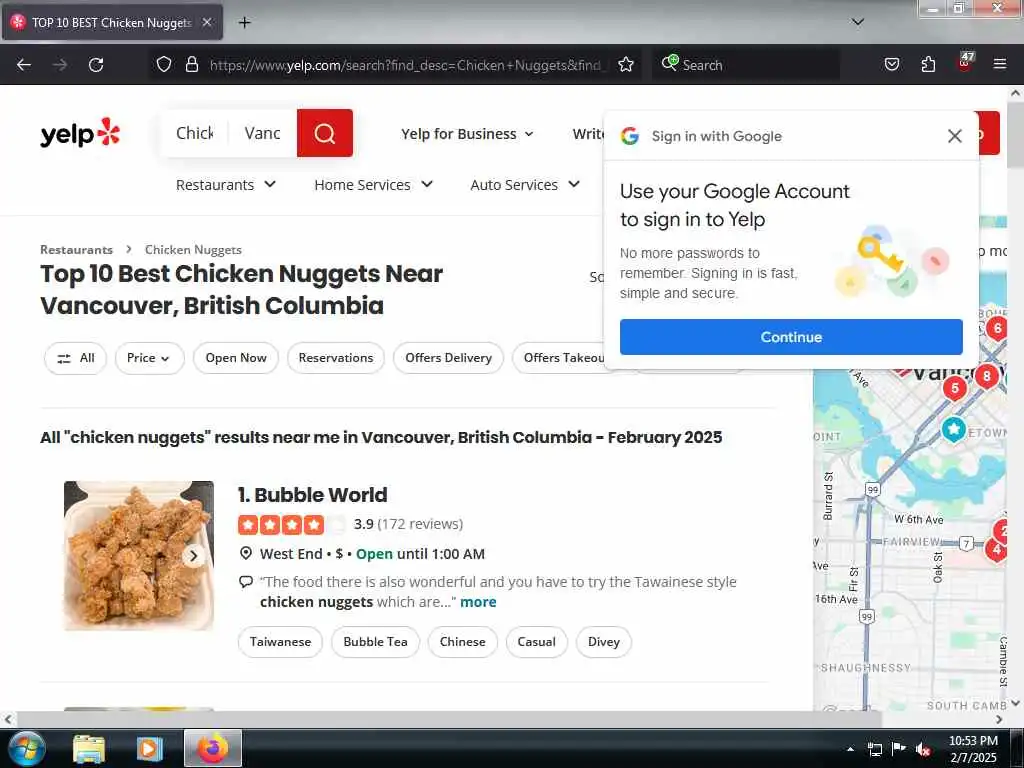Show hidden system tray icons
The width and height of the screenshot is (1024, 768).
click(850, 749)
